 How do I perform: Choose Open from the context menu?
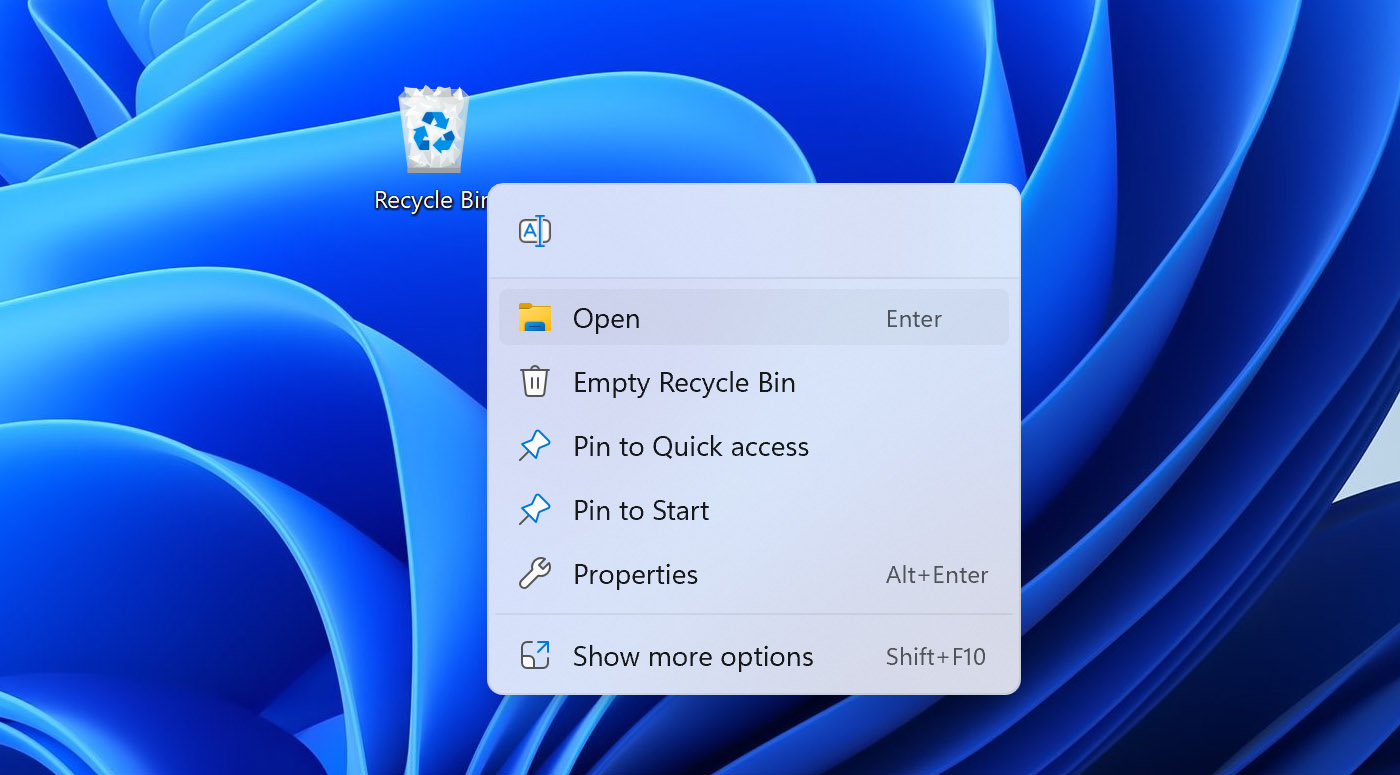754,318
